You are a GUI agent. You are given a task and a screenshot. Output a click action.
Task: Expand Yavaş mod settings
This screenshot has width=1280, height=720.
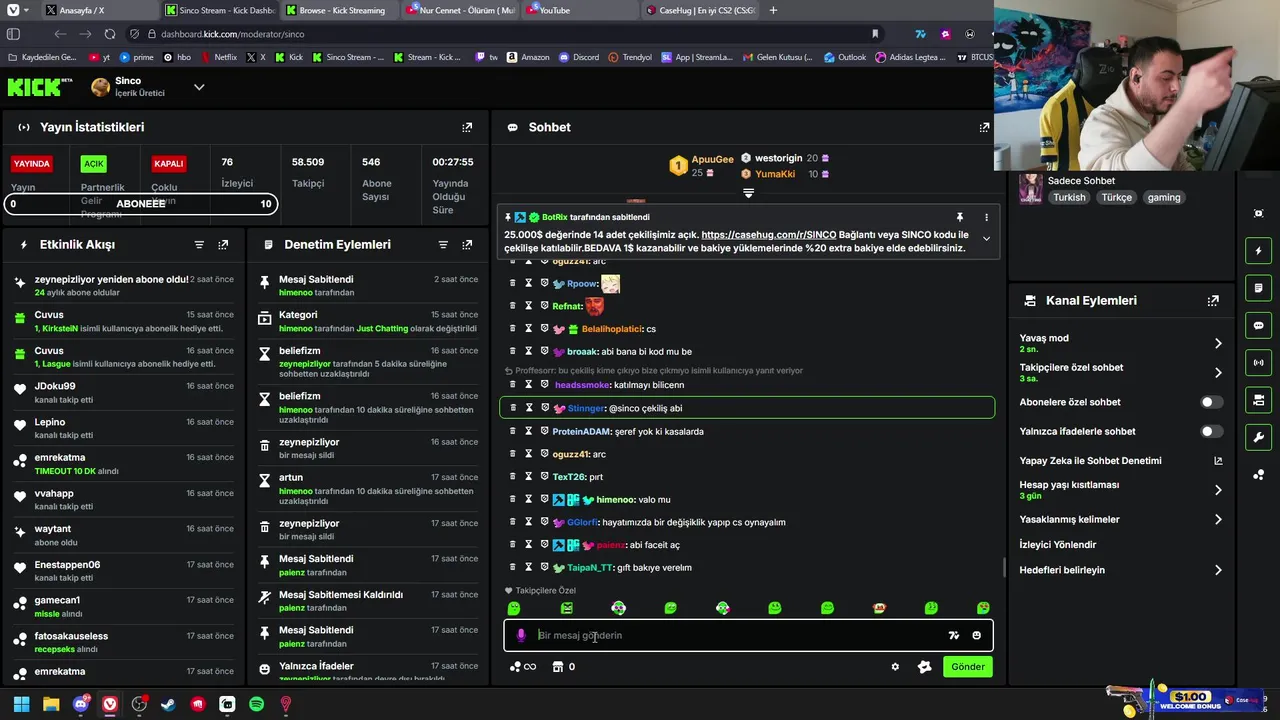point(1218,343)
